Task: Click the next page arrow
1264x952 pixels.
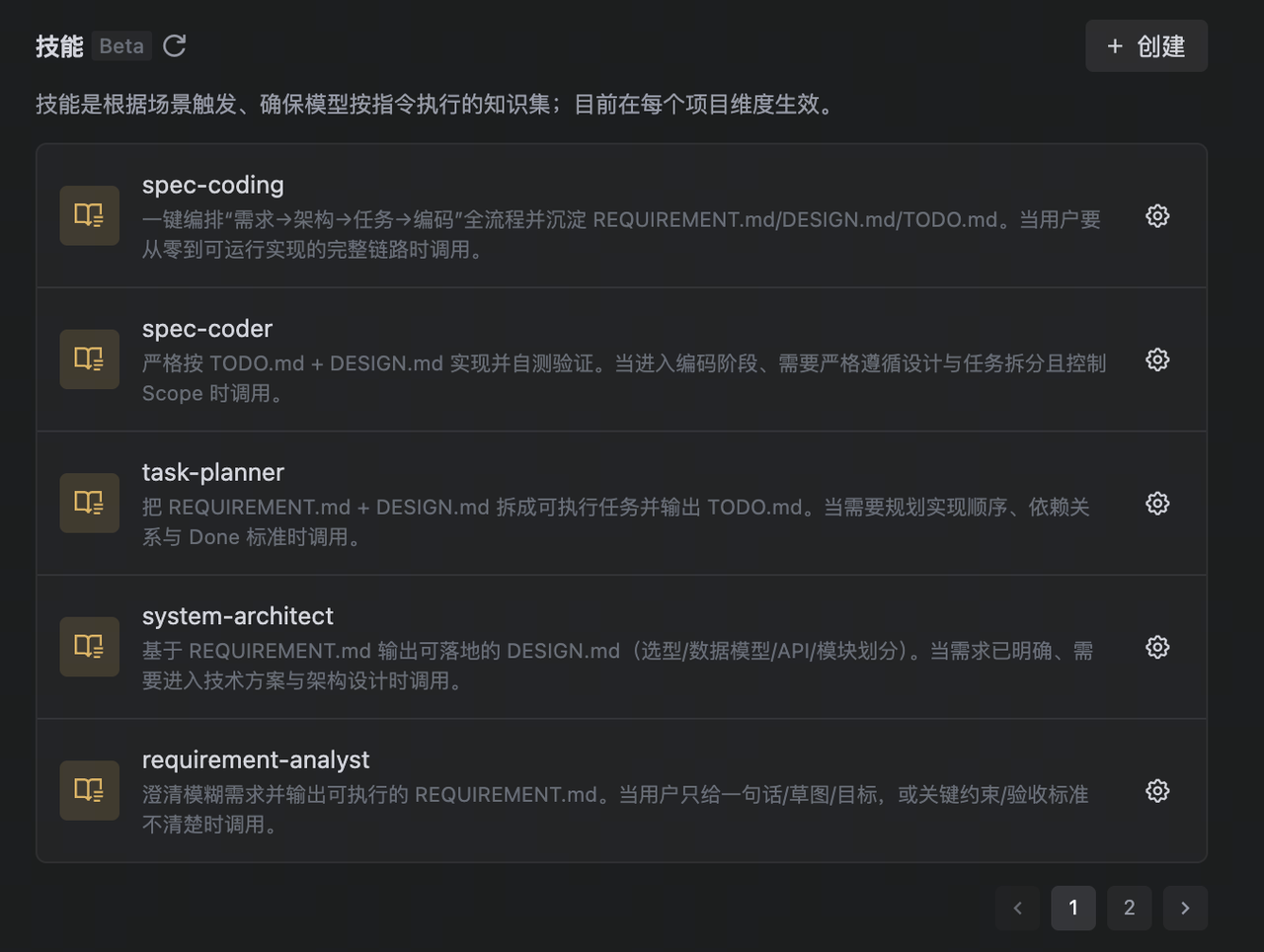Action: [1184, 908]
